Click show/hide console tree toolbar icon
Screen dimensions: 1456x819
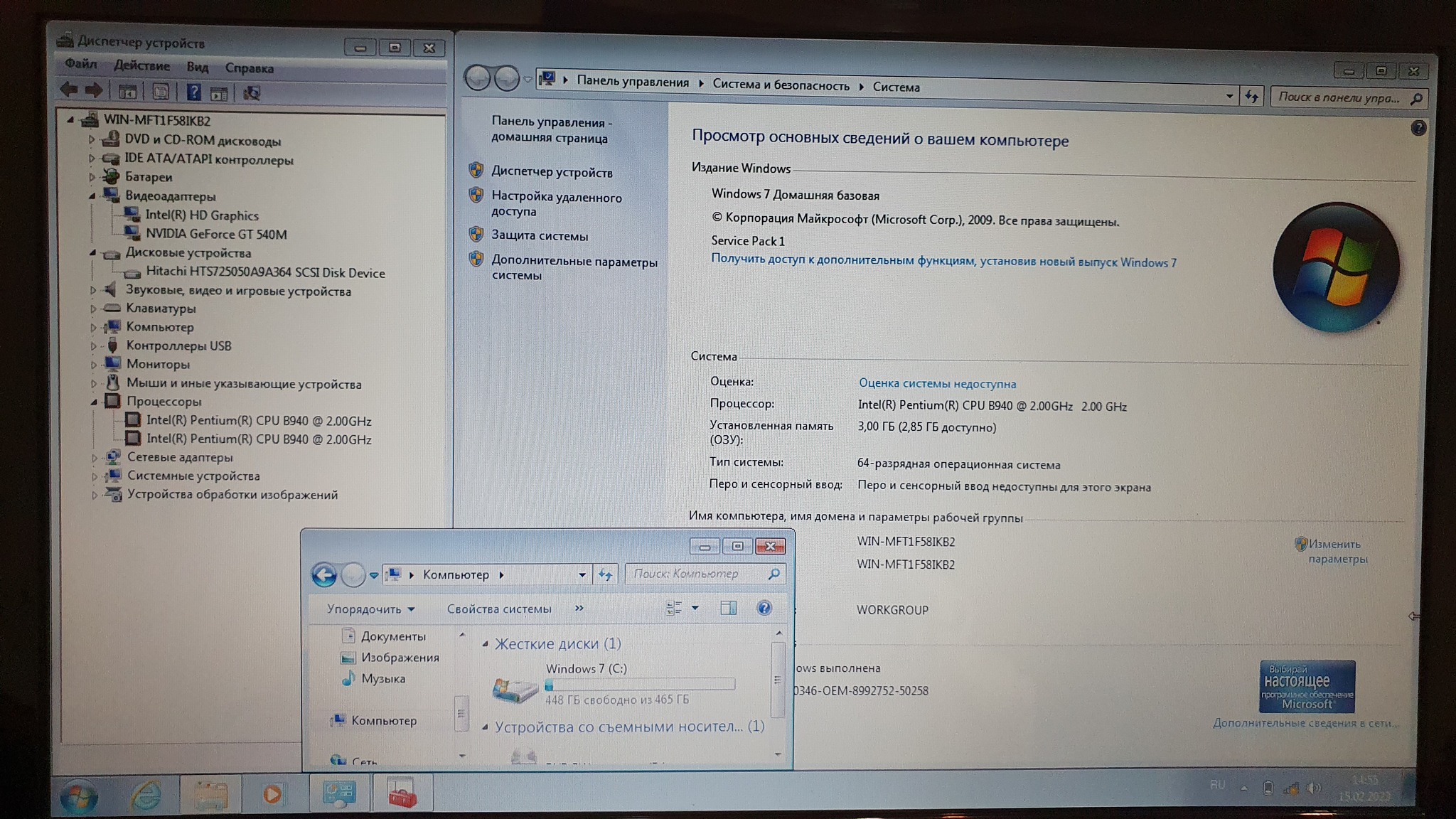point(128,92)
